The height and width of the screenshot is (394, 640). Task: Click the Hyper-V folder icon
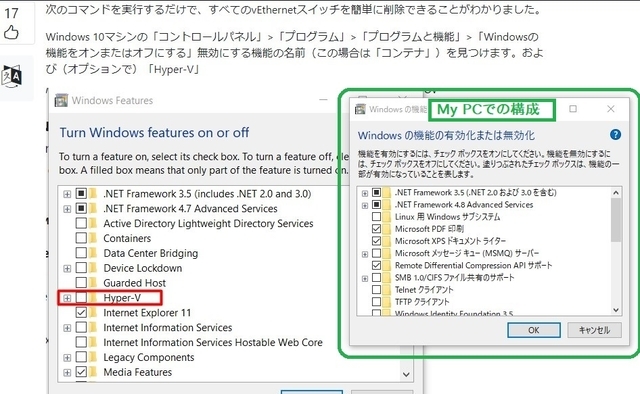point(93,298)
